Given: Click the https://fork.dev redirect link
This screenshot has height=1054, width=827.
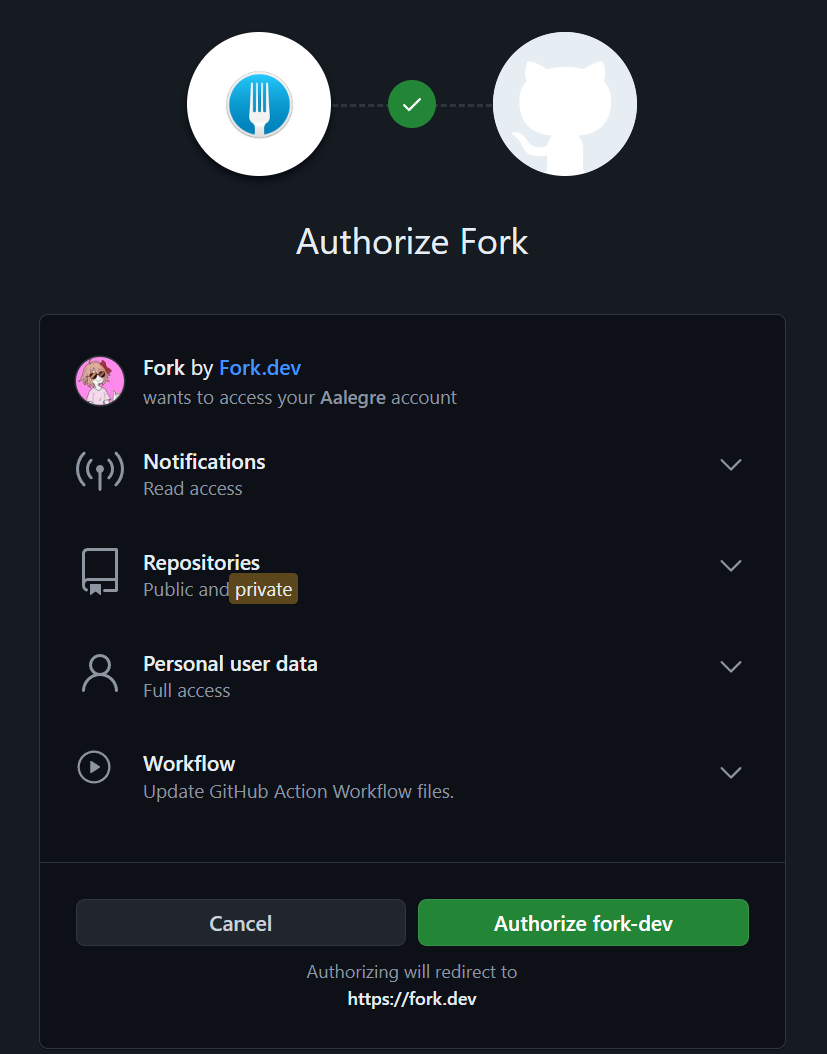Looking at the screenshot, I should 411,998.
